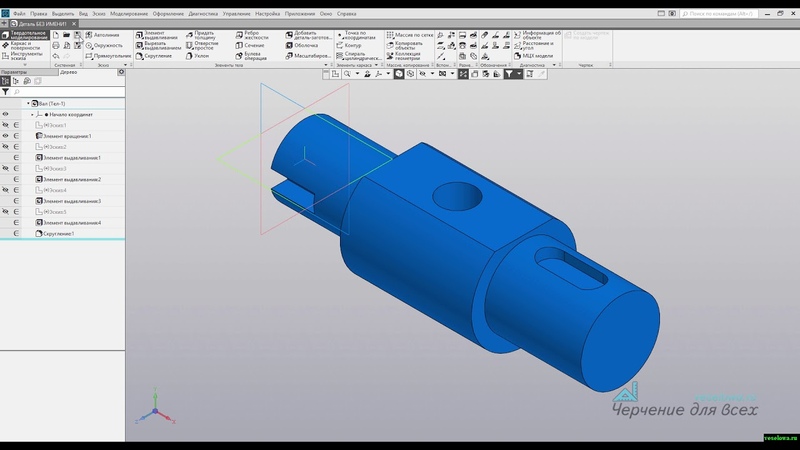Choose Элемент выдавливания command

click(x=157, y=35)
